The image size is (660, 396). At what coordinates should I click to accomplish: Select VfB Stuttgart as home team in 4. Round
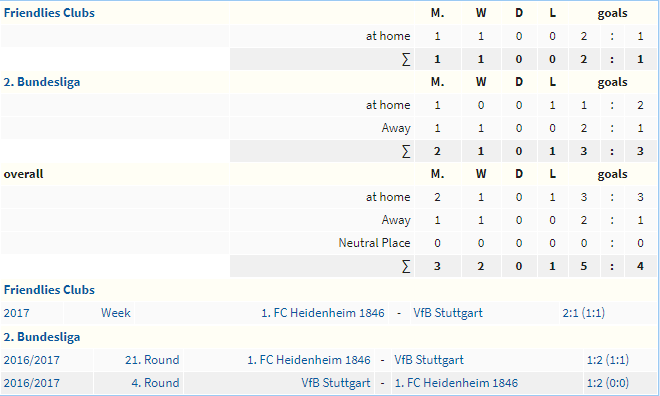pos(336,383)
